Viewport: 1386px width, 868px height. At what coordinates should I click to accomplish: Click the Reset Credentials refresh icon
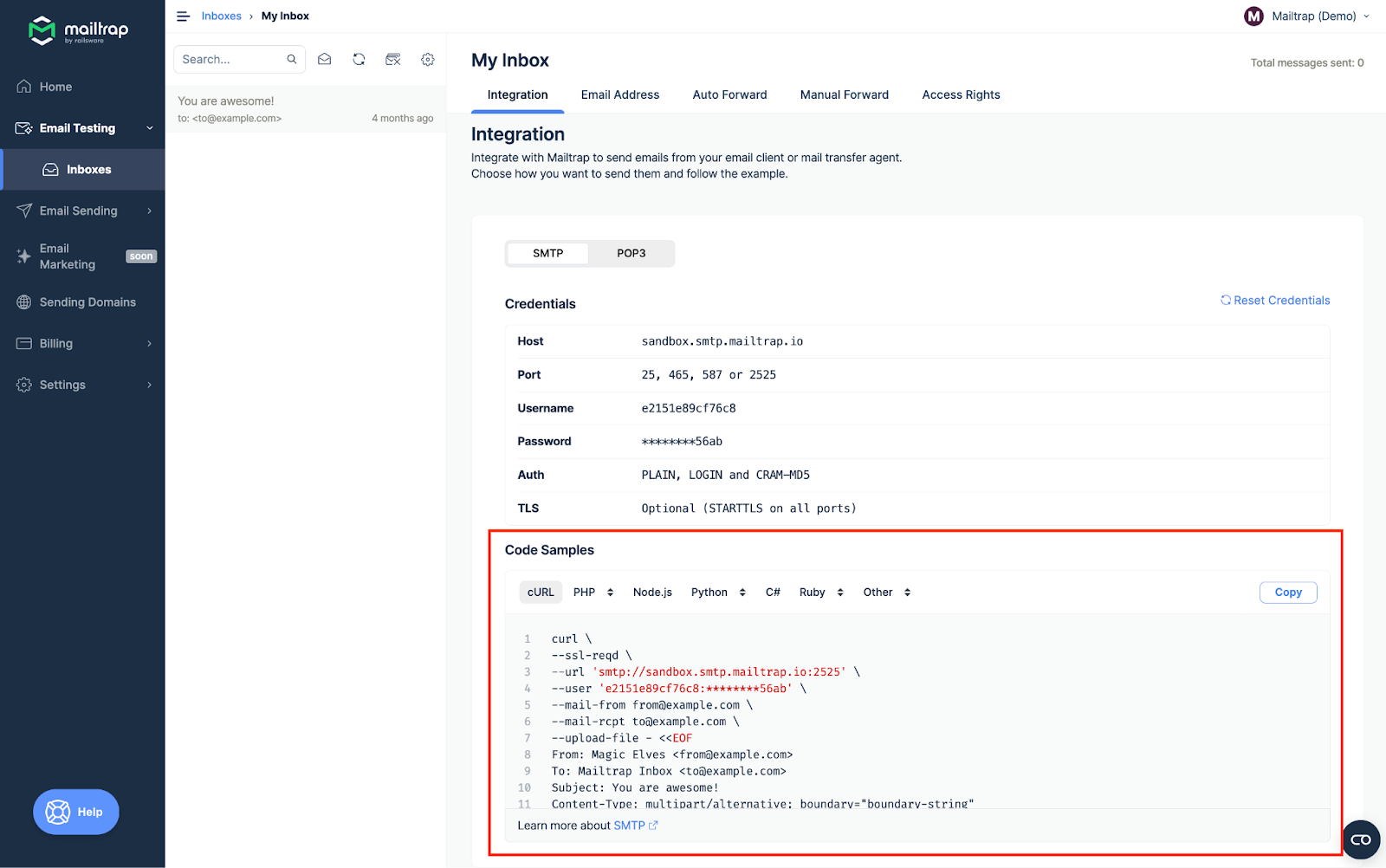[1226, 301]
